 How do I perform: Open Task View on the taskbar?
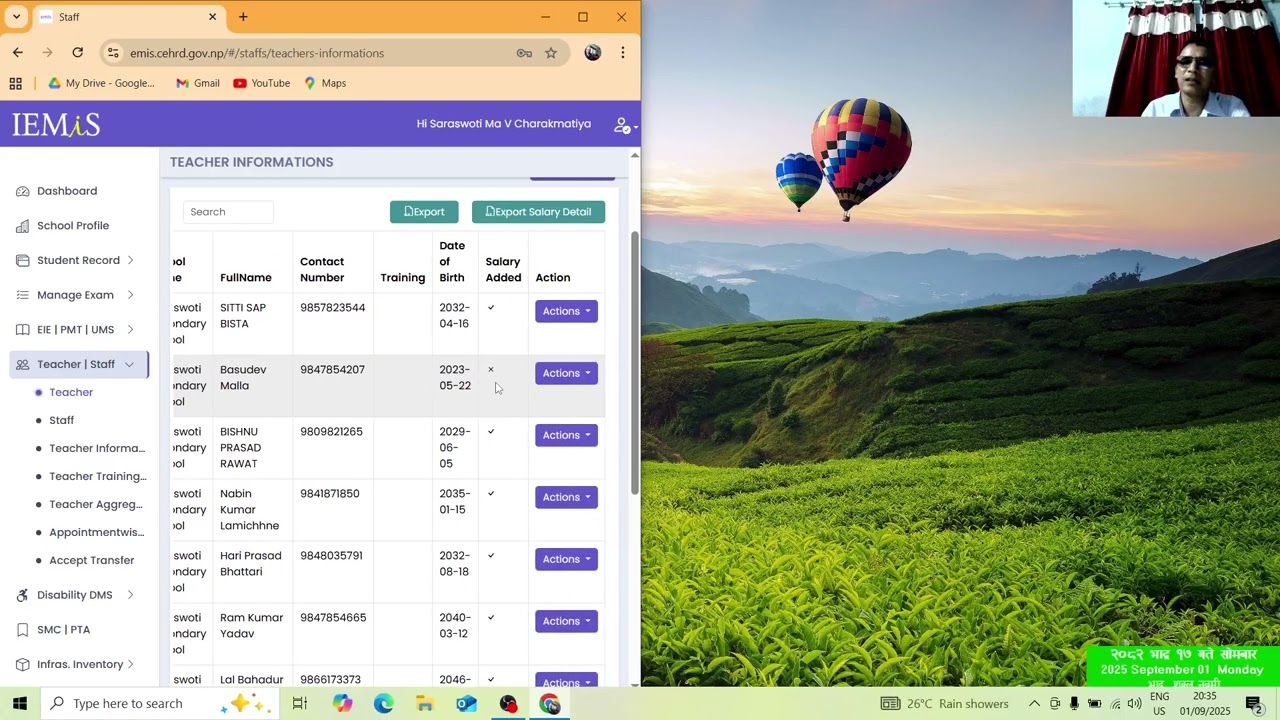[x=299, y=704]
